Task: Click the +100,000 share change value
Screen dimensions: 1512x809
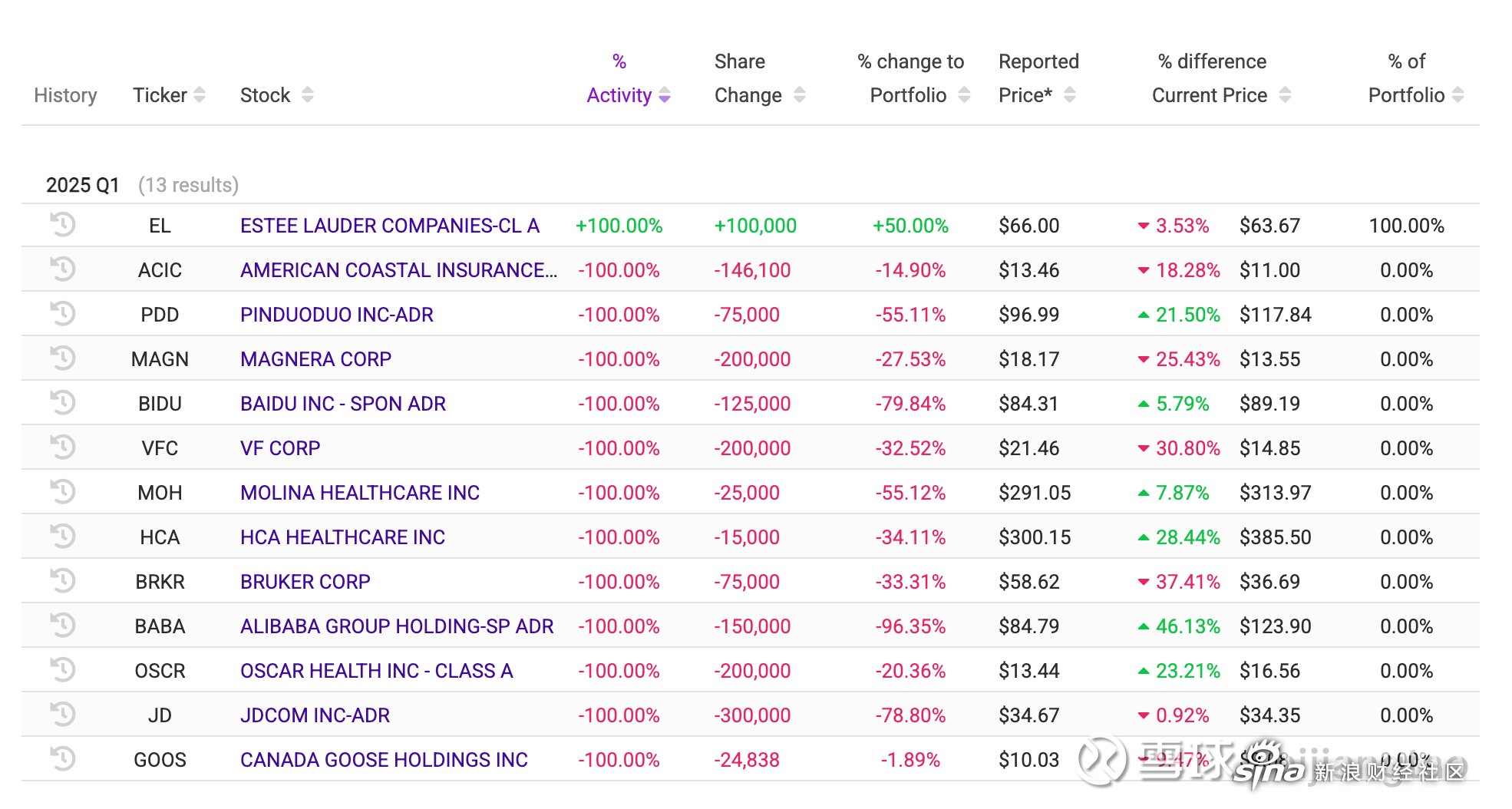Action: [755, 226]
